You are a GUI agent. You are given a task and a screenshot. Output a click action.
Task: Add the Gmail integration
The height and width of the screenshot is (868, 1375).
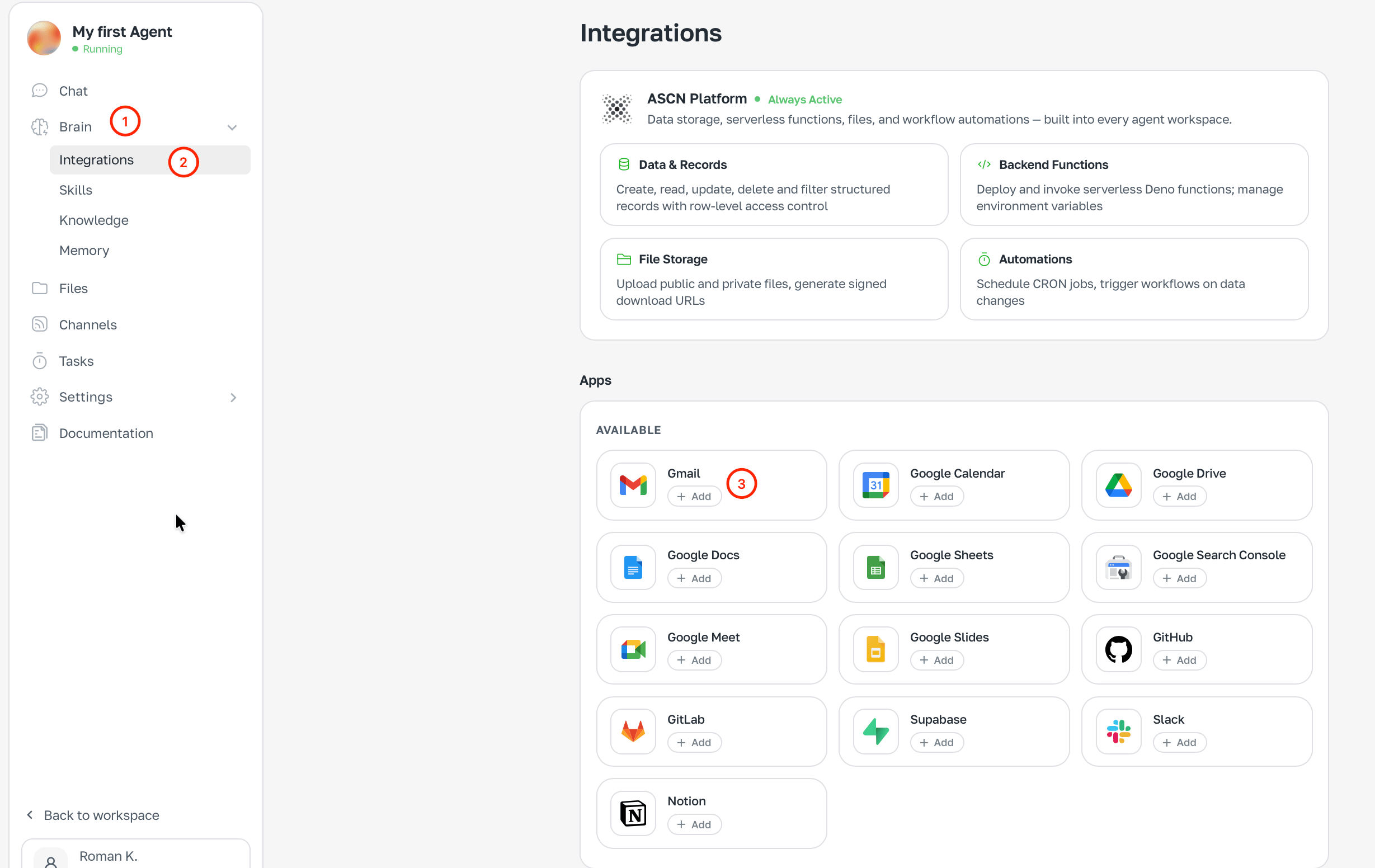point(694,496)
